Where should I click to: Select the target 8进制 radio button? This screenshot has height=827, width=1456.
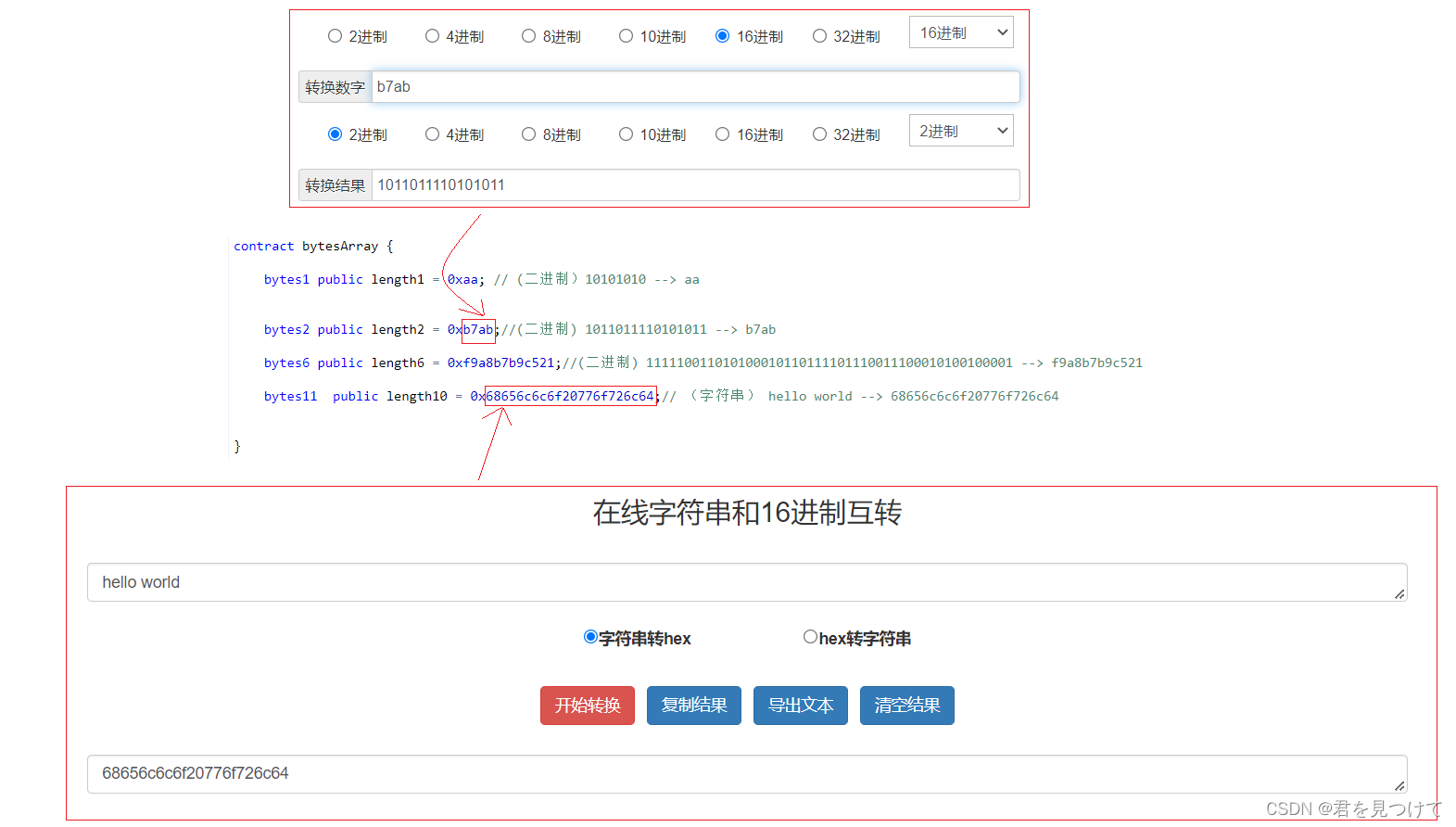pos(528,134)
